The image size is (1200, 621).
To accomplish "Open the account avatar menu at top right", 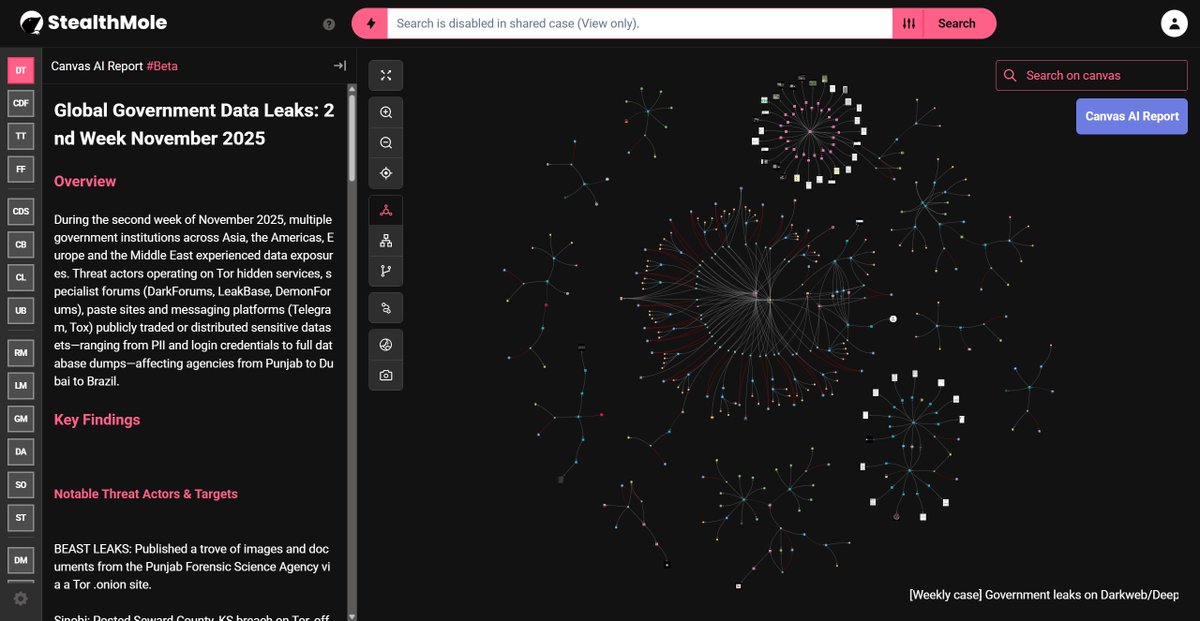I will point(1174,22).
